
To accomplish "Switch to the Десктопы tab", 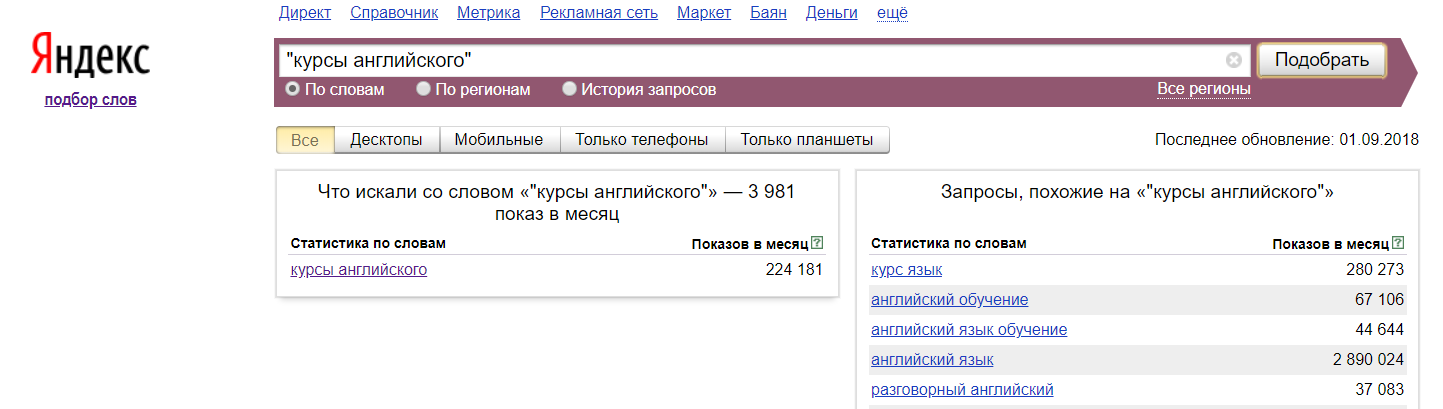I will point(386,140).
